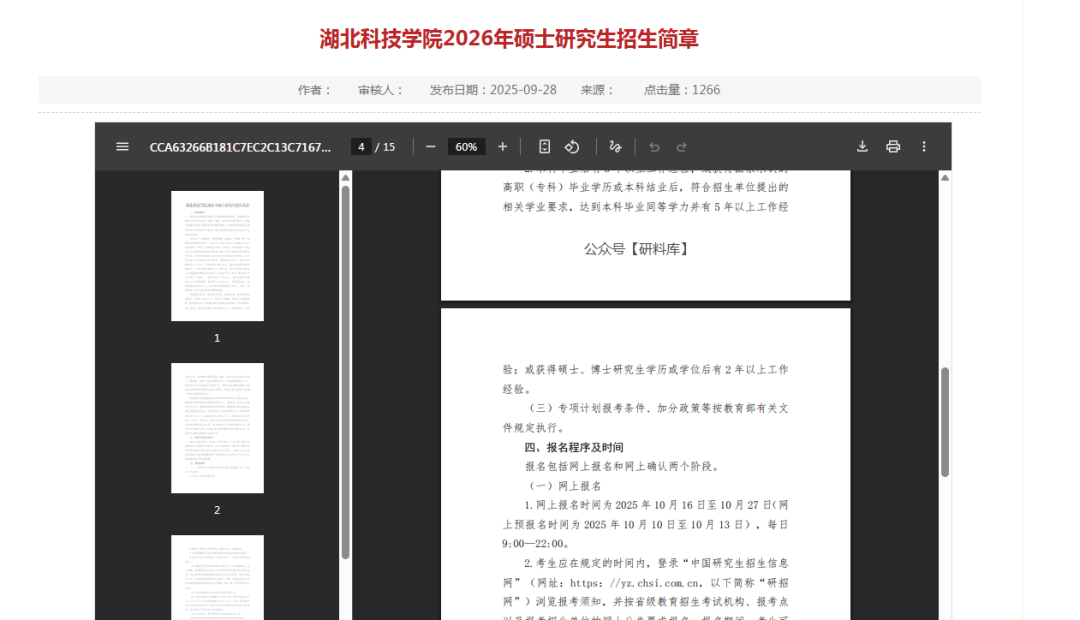Click the scroll up arrow of the document
Screen dimensions: 1080x620
(x=945, y=178)
